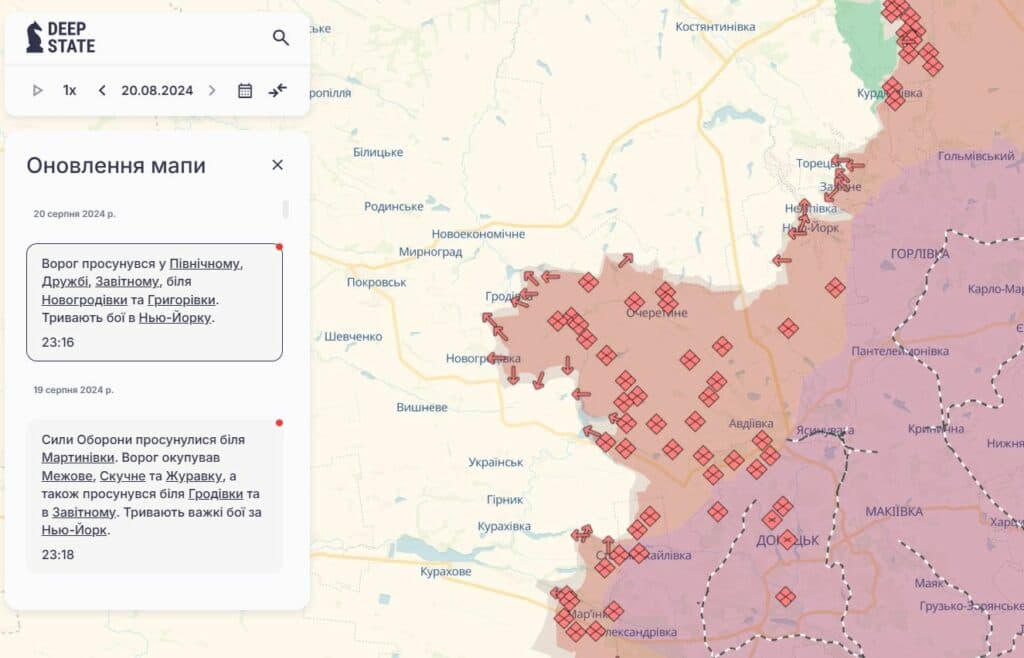The height and width of the screenshot is (658, 1024).
Task: Change the 1x playback speed
Action: 69,90
